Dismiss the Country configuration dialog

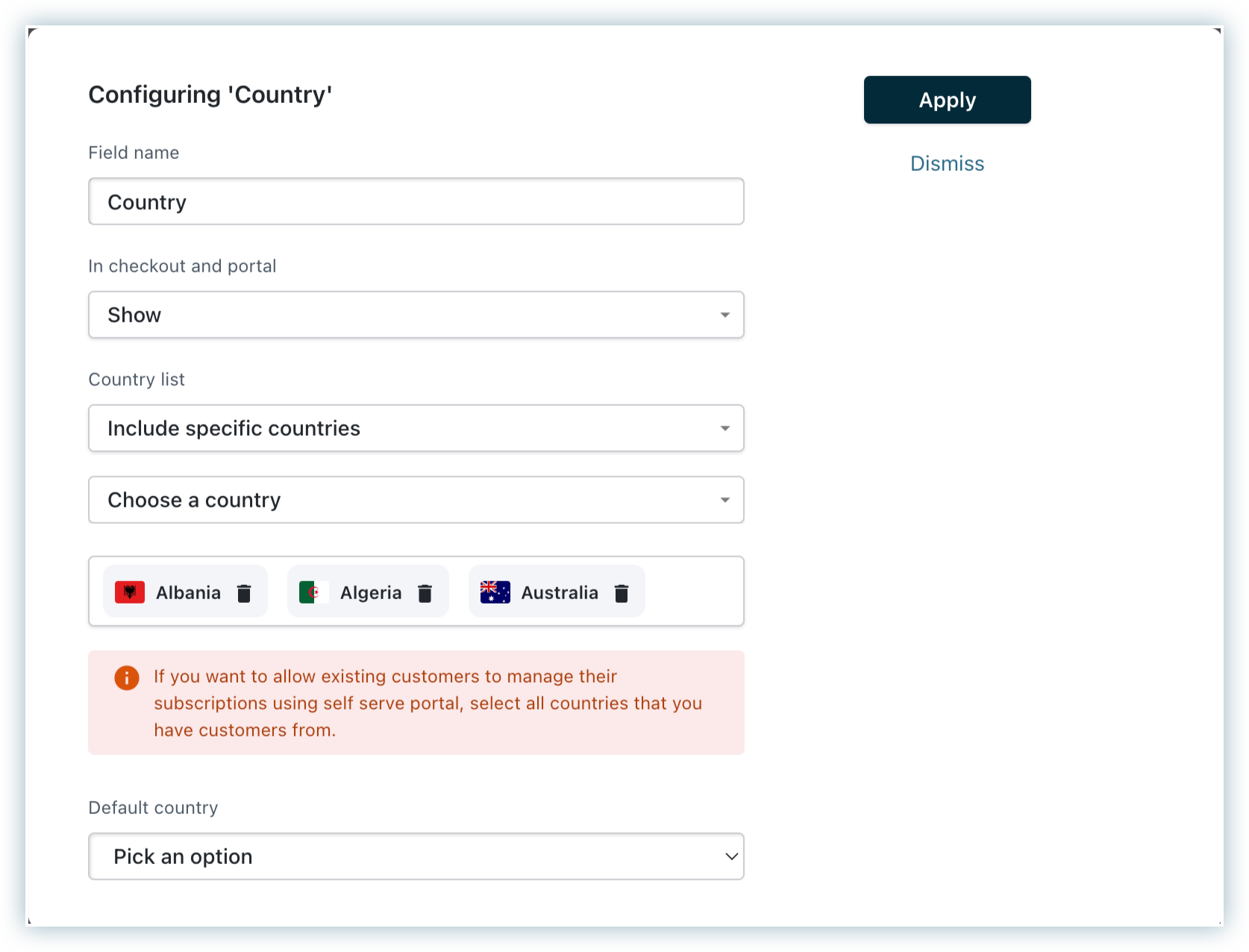947,163
